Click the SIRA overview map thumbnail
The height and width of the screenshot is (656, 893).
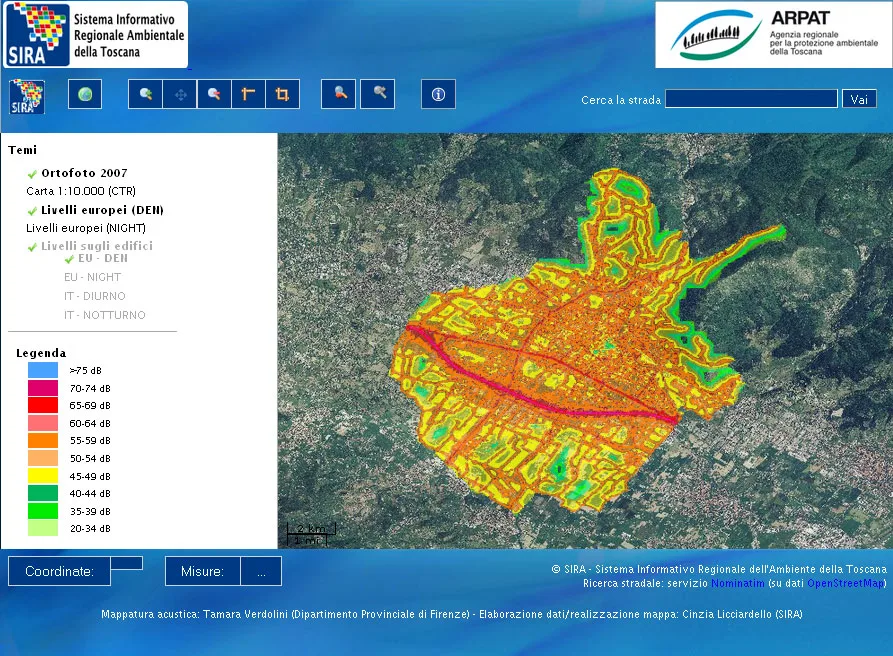(26, 97)
